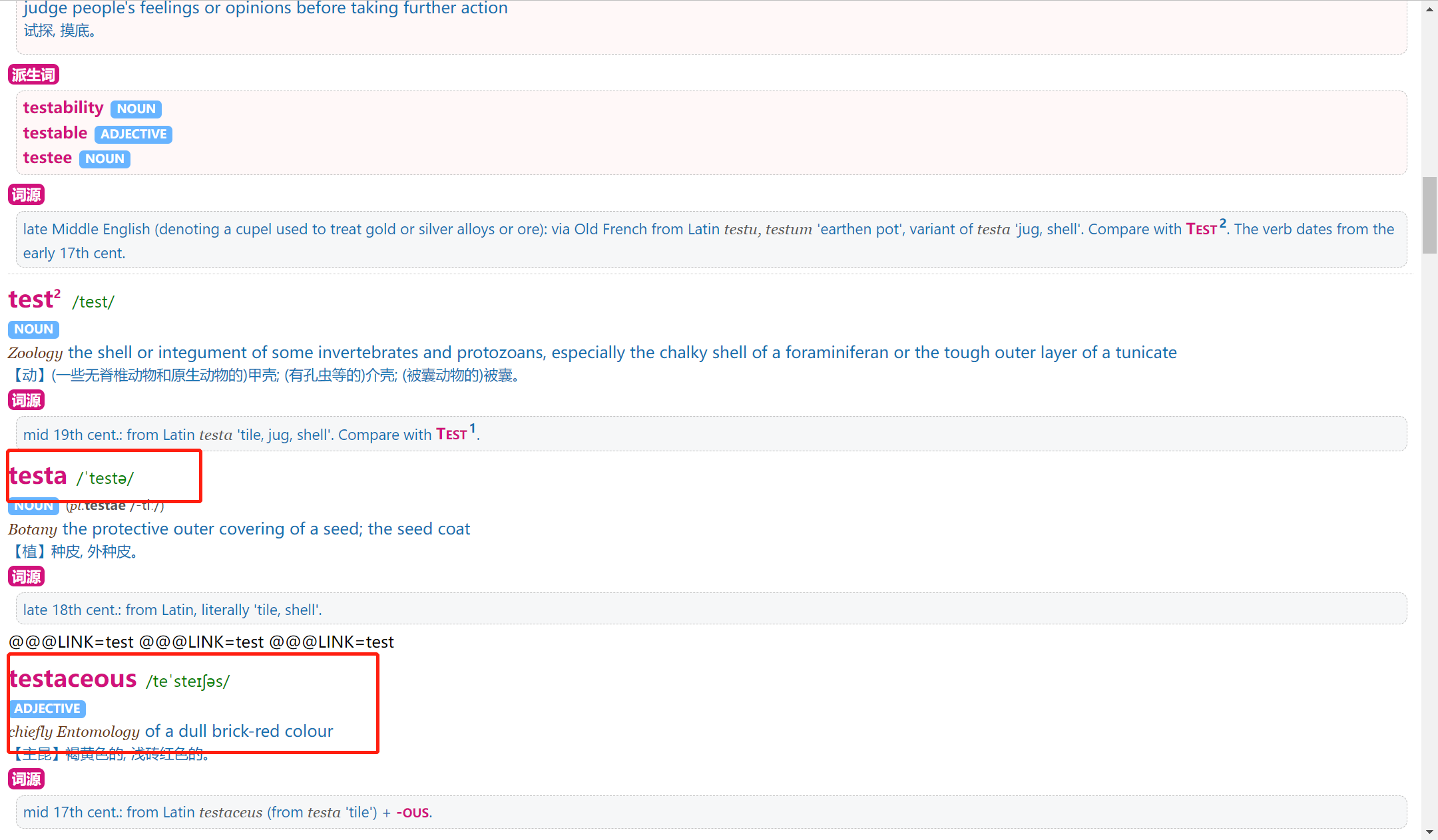Follow the -OUS suffix link

click(413, 813)
